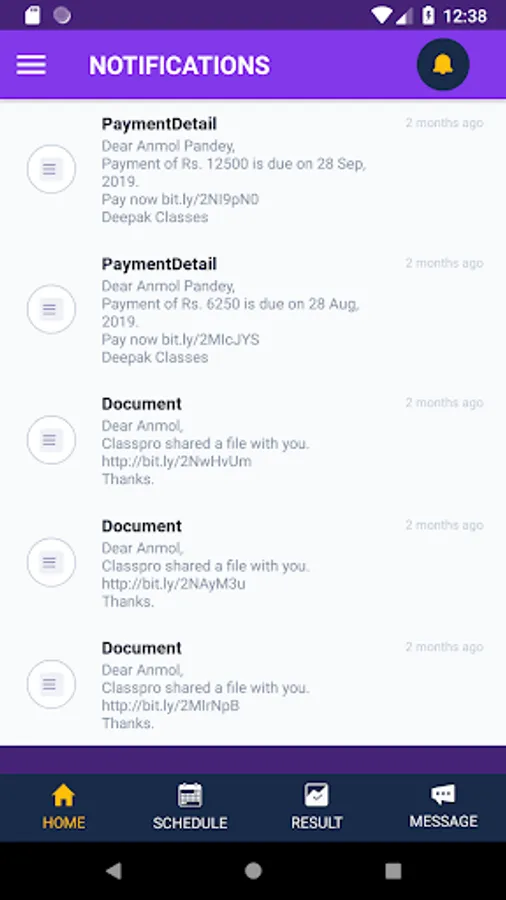Image resolution: width=506 pixels, height=900 pixels.
Task: Open the Message chat bubble icon
Action: click(443, 795)
